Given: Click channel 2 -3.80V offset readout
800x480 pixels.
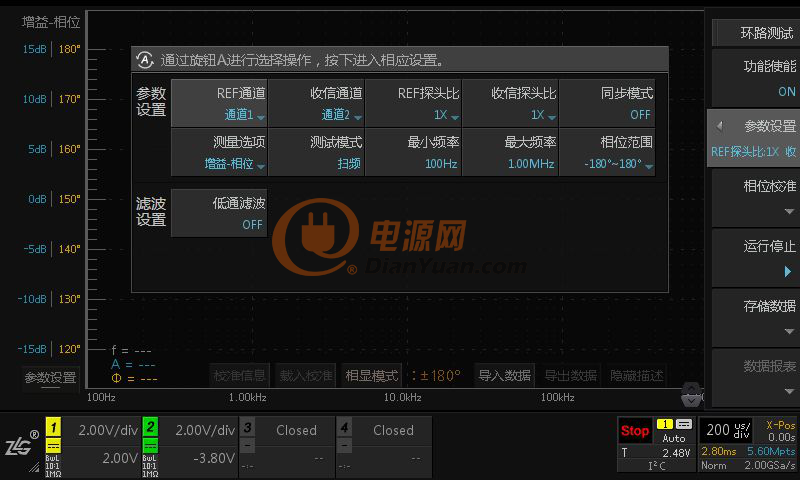Looking at the screenshot, I should (x=214, y=458).
